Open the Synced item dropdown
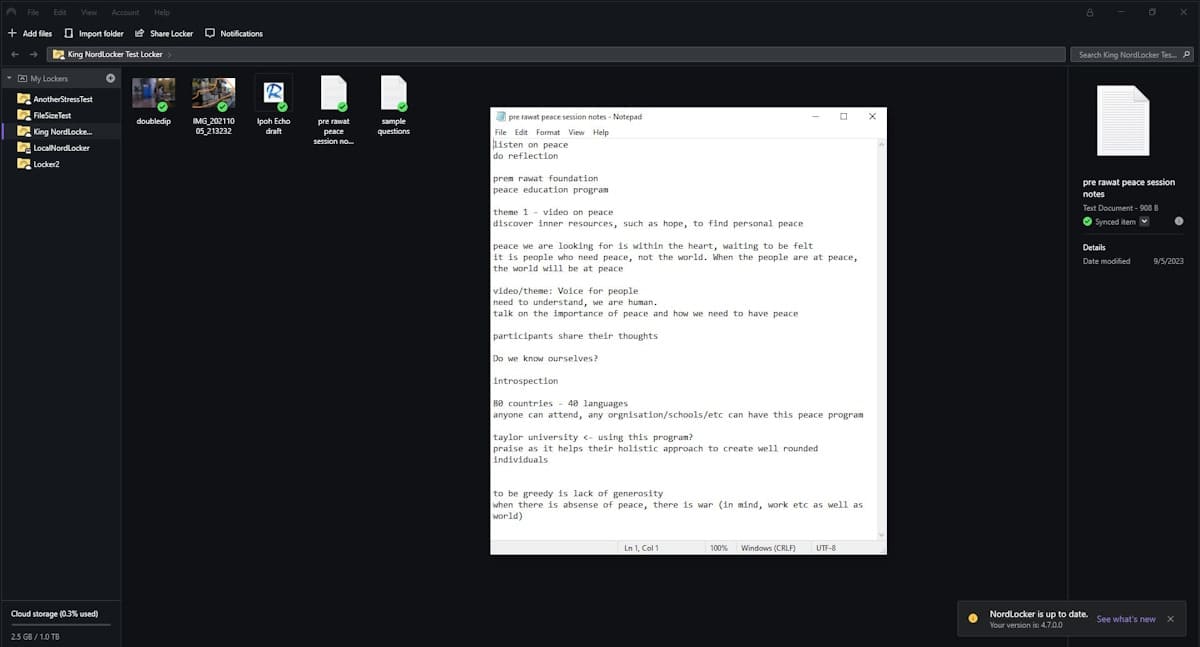 tap(1144, 221)
